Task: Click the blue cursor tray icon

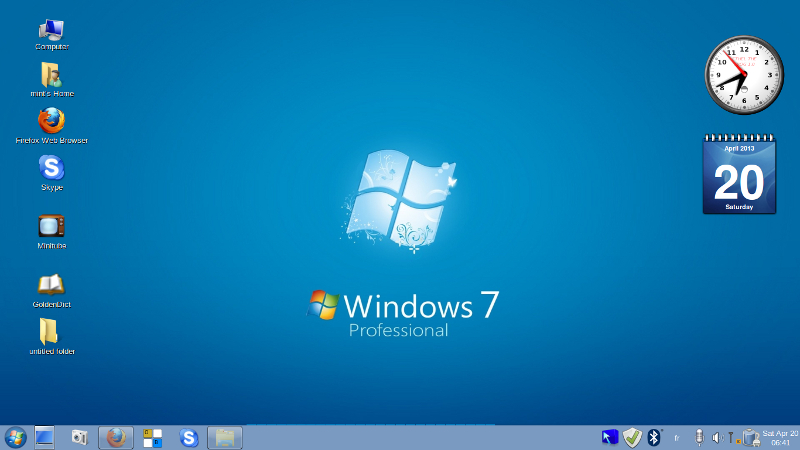Action: 610,437
